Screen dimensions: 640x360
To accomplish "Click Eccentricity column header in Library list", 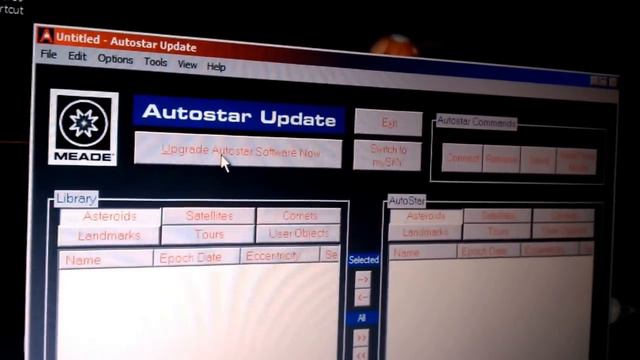I will (280, 256).
